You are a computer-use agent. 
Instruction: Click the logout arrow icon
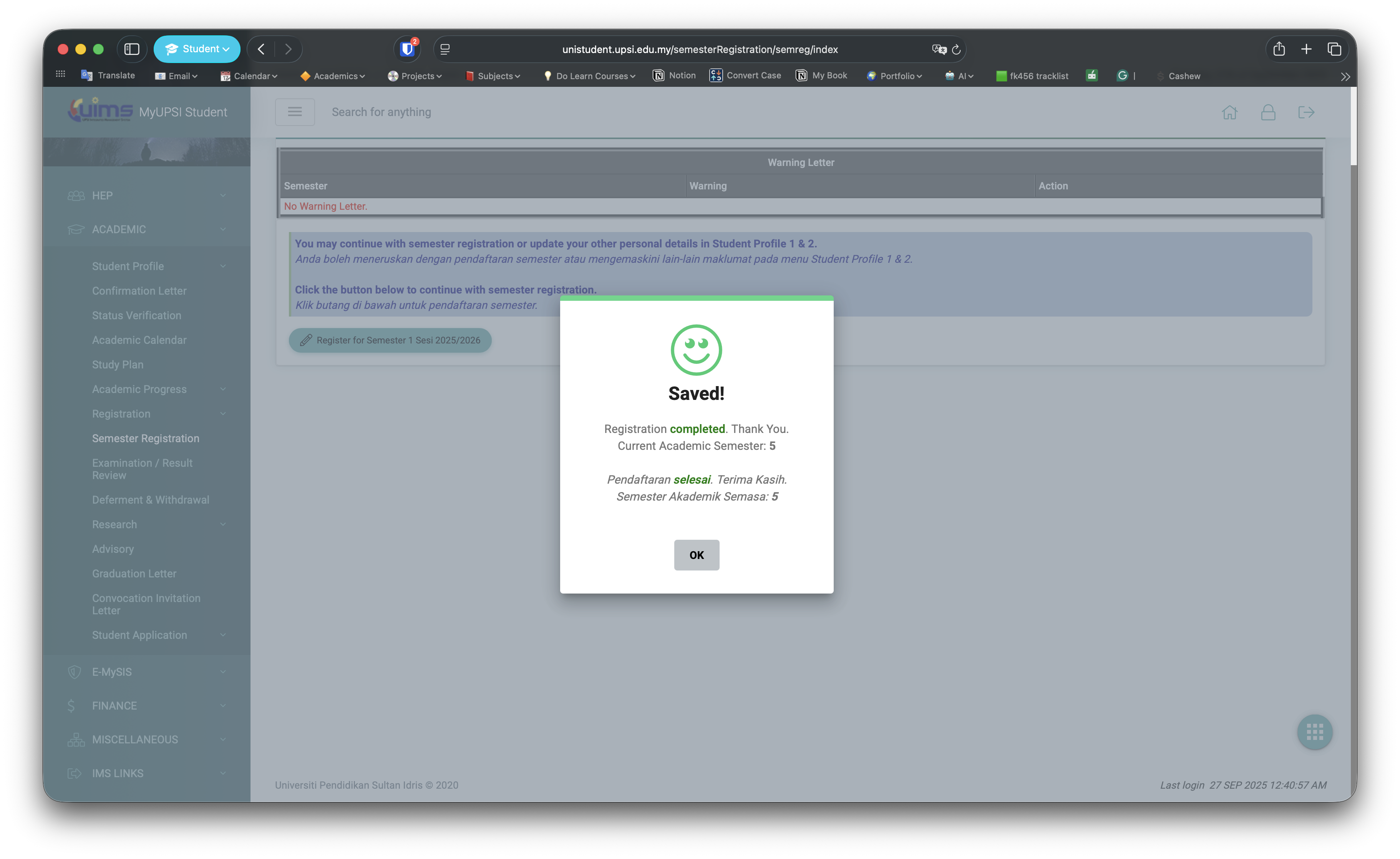tap(1306, 112)
